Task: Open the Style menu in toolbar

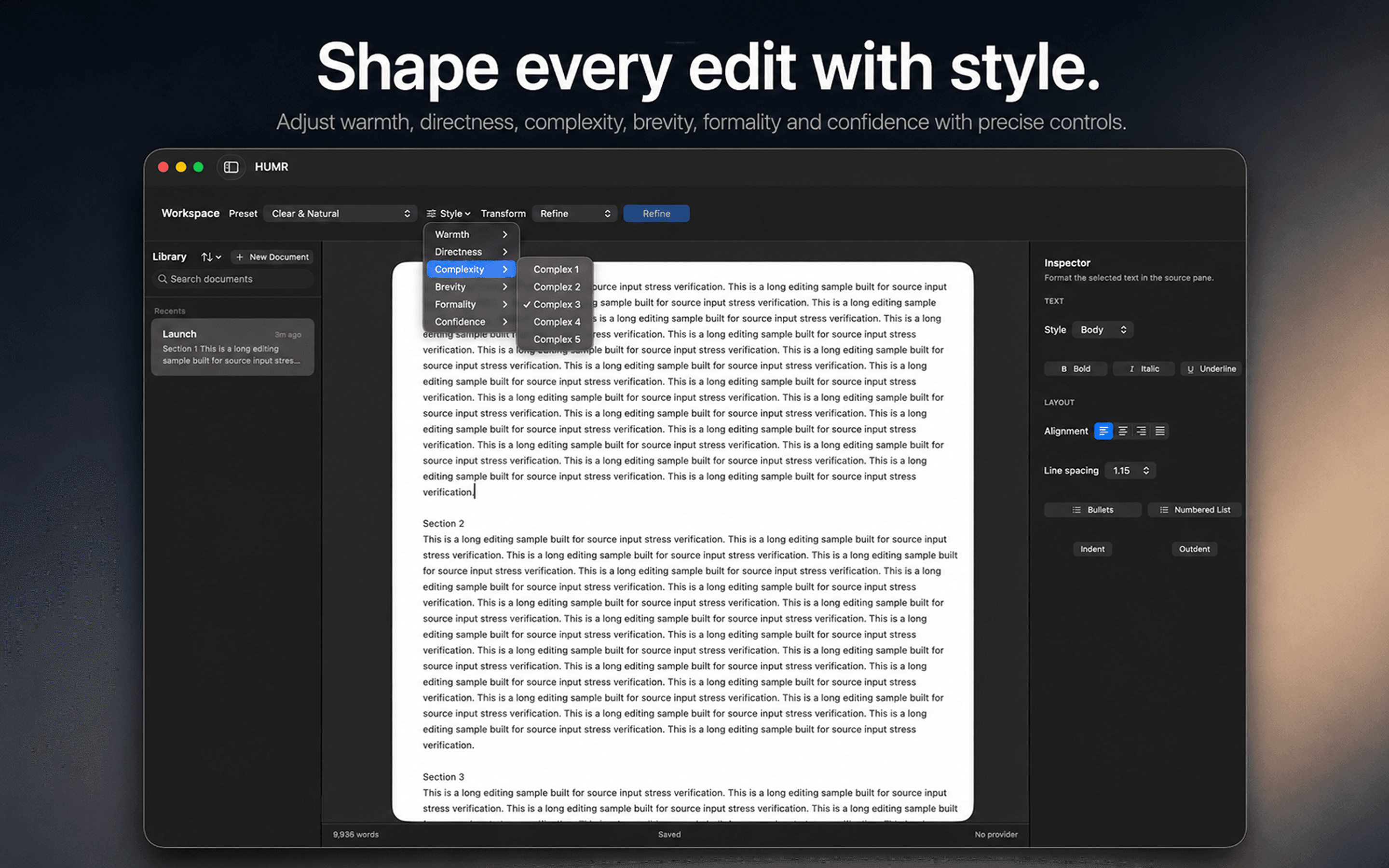Action: (448, 214)
